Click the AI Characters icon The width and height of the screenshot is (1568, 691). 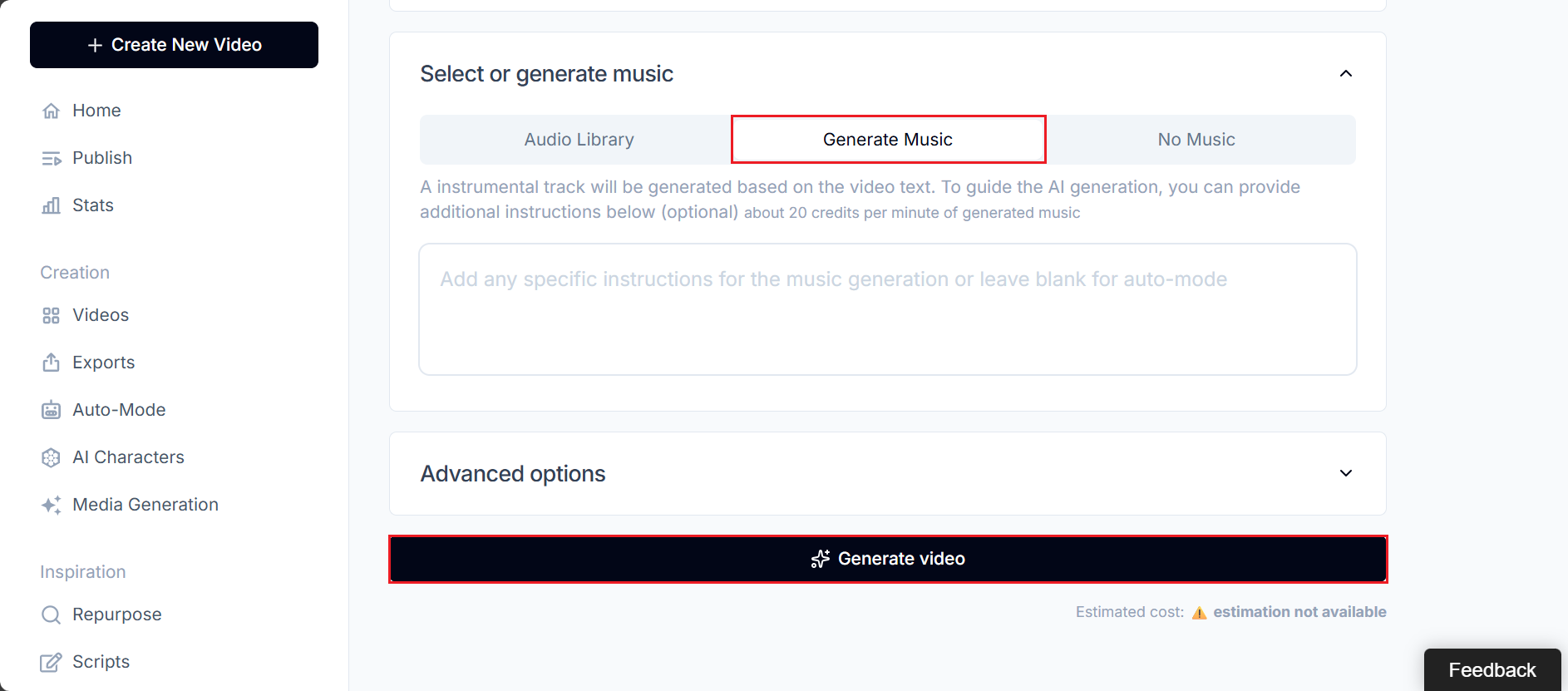(51, 457)
